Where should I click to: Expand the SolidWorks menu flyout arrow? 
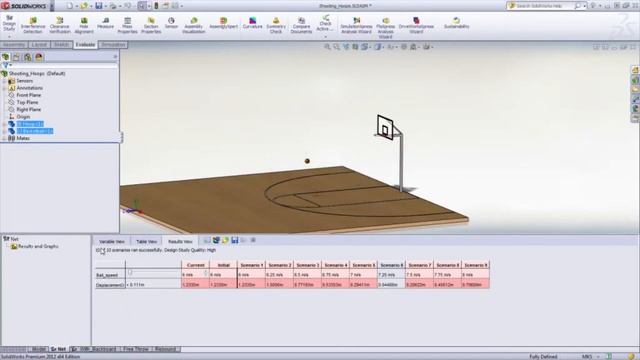[52, 6]
